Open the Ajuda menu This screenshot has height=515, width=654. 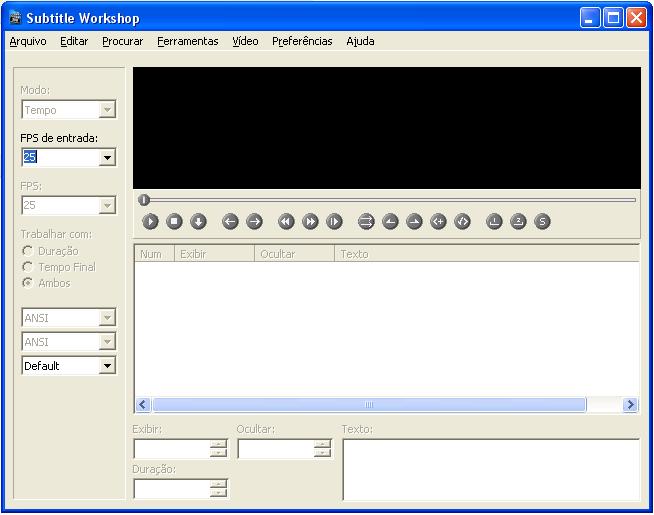[360, 41]
